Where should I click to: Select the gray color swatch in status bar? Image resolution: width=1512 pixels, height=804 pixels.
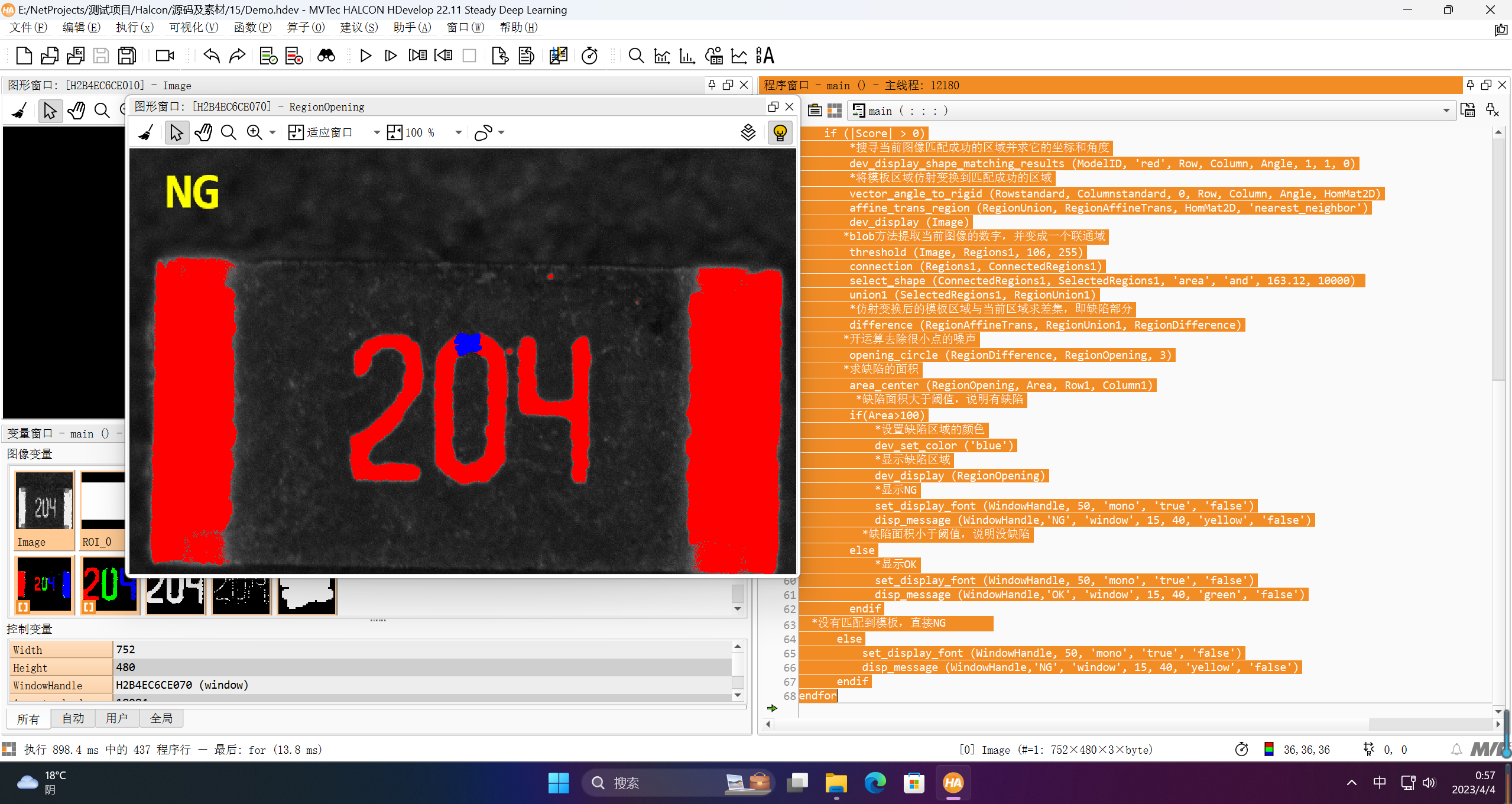click(x=1270, y=749)
